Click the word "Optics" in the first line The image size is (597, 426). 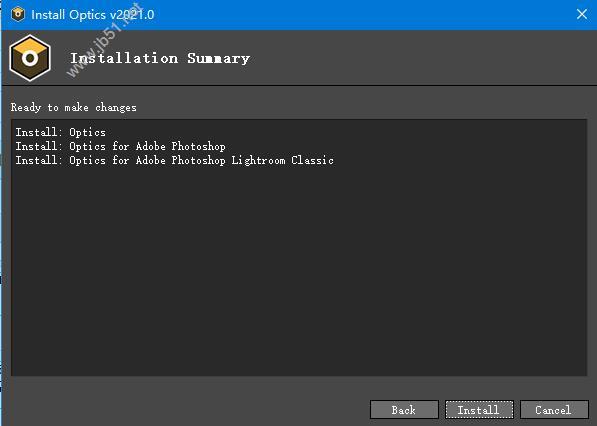click(88, 132)
